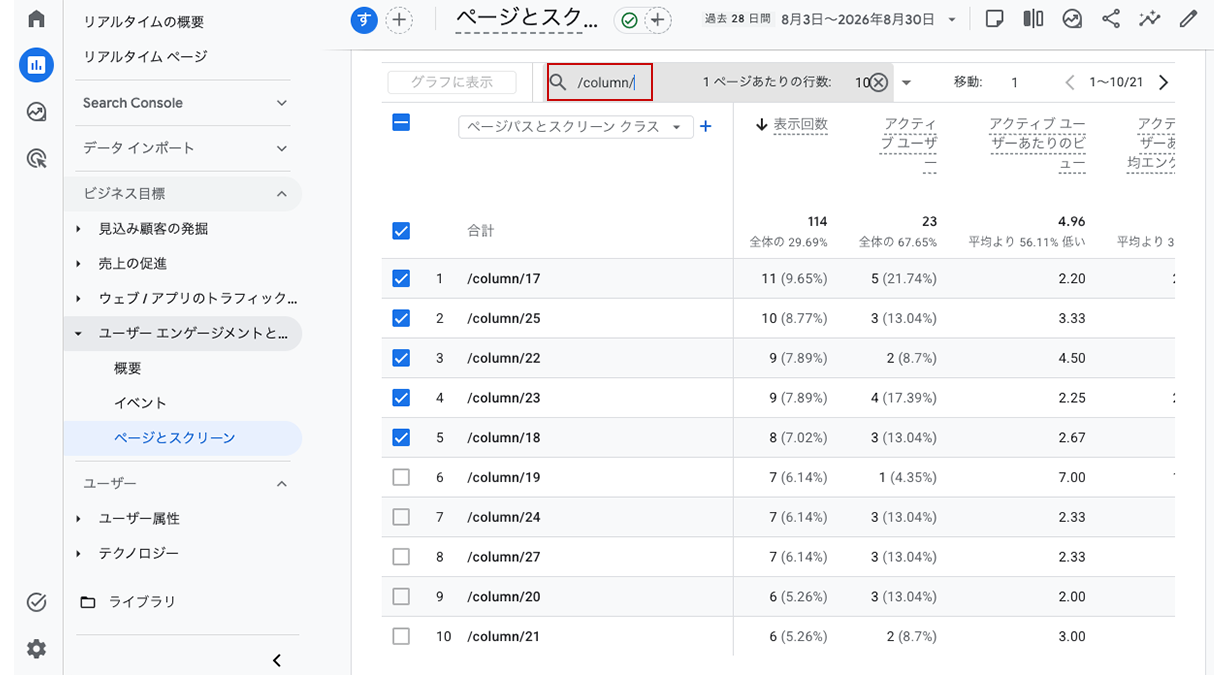Click the 移動 row number field
1228x675 pixels.
[x=1015, y=83]
